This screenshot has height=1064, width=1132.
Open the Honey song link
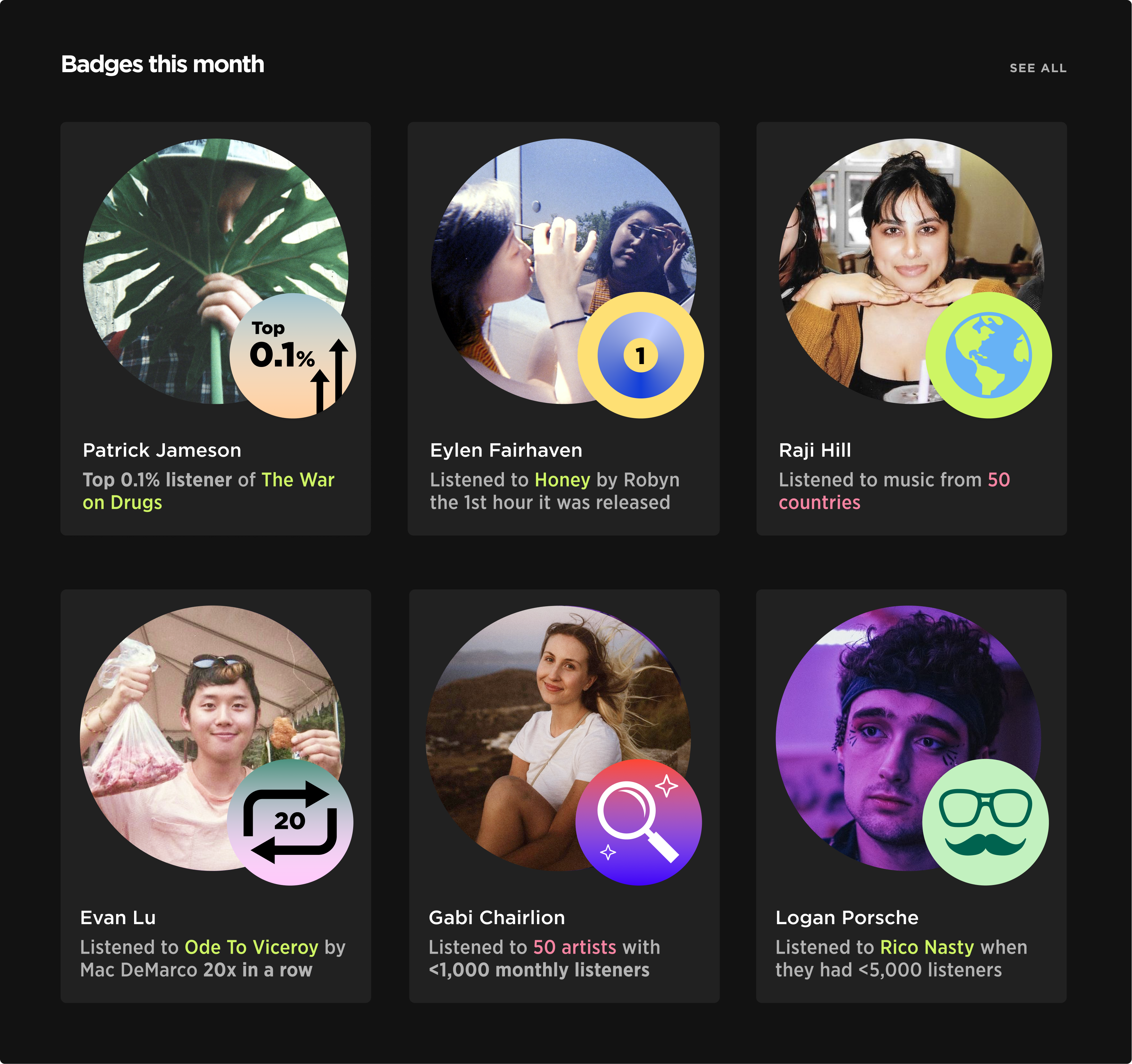562,480
